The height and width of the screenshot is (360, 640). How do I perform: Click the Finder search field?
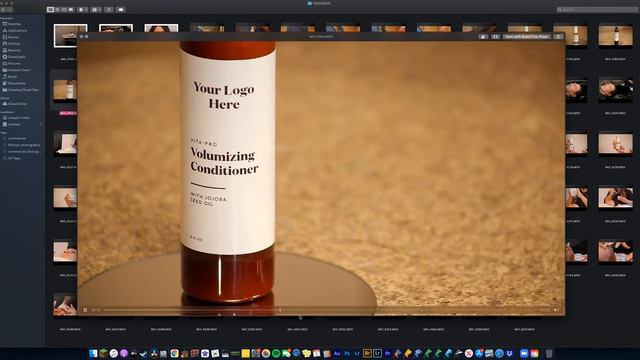pos(598,9)
